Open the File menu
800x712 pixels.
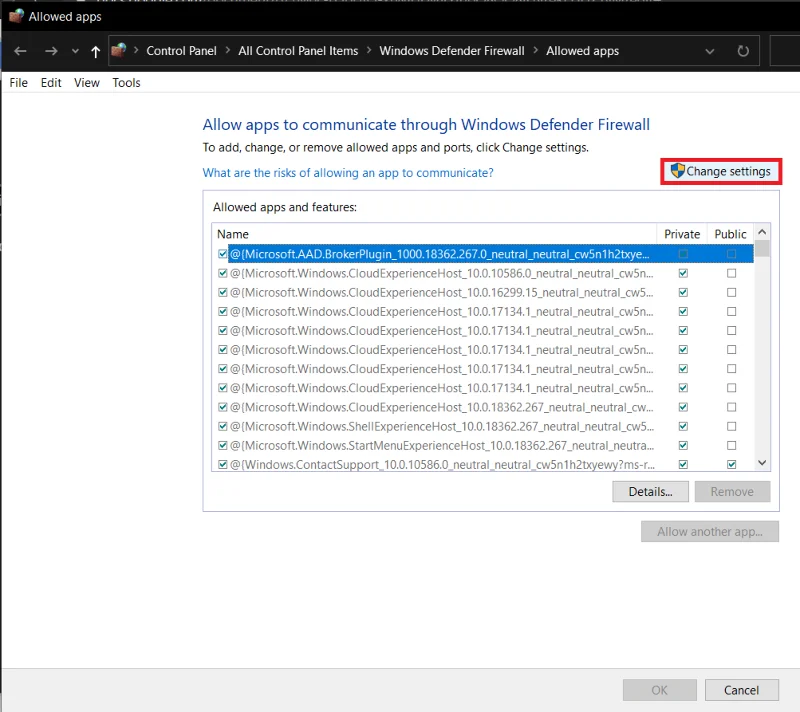pyautogui.click(x=18, y=83)
